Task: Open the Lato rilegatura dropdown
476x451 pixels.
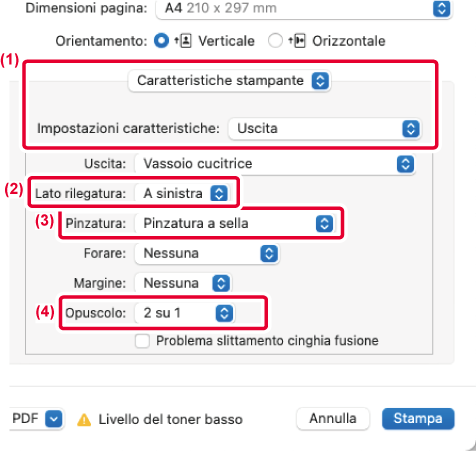Action: click(182, 193)
